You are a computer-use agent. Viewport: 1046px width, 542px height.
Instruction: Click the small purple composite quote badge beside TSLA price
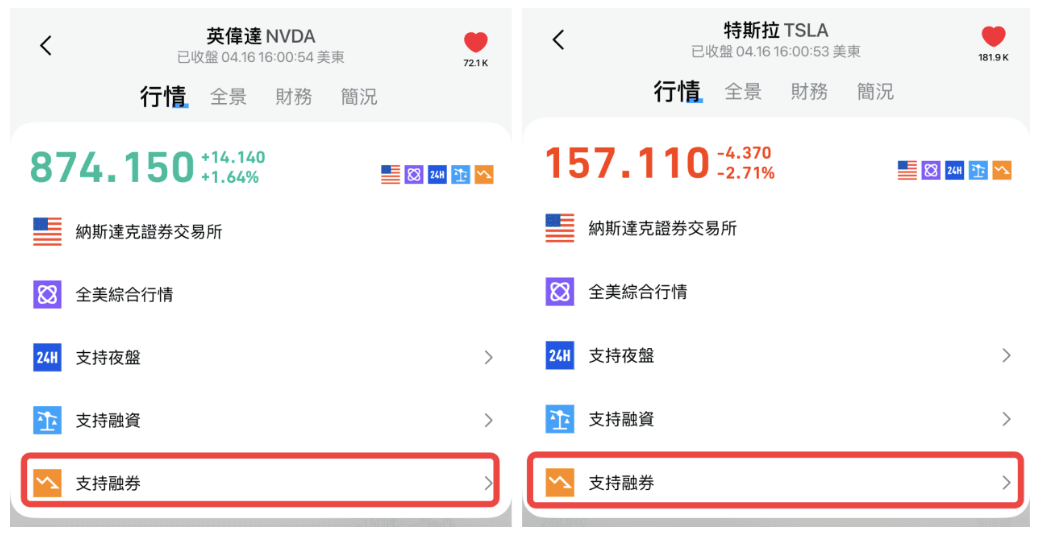[931, 170]
